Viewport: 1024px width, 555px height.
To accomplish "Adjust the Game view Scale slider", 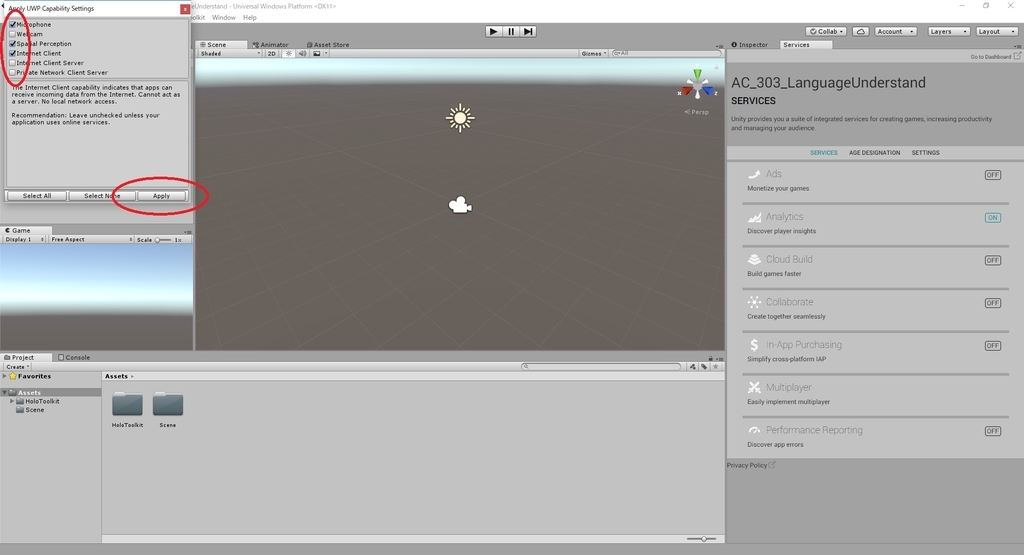I will coord(162,240).
